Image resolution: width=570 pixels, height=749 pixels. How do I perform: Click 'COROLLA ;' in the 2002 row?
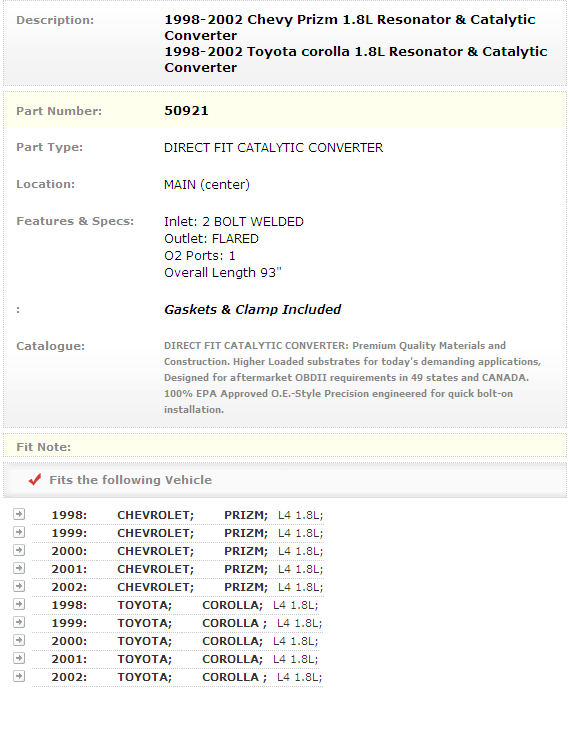pos(235,677)
